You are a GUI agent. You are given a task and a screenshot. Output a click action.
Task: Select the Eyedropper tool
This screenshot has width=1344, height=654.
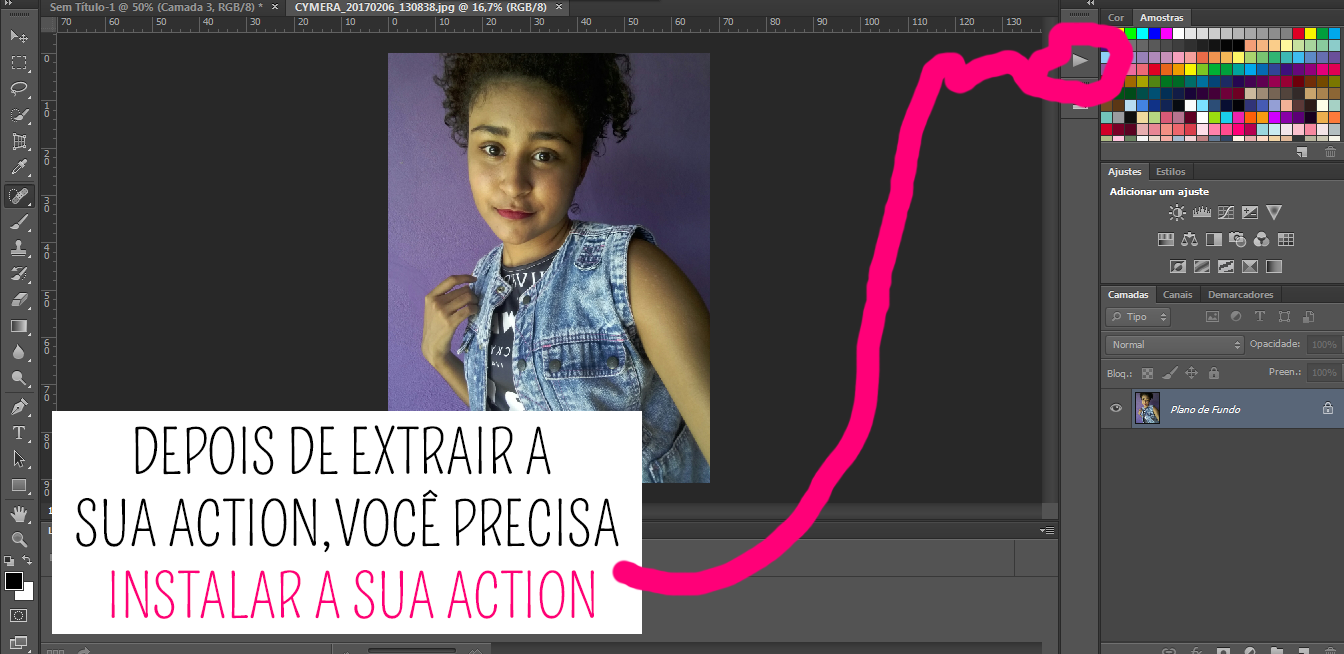tap(19, 167)
